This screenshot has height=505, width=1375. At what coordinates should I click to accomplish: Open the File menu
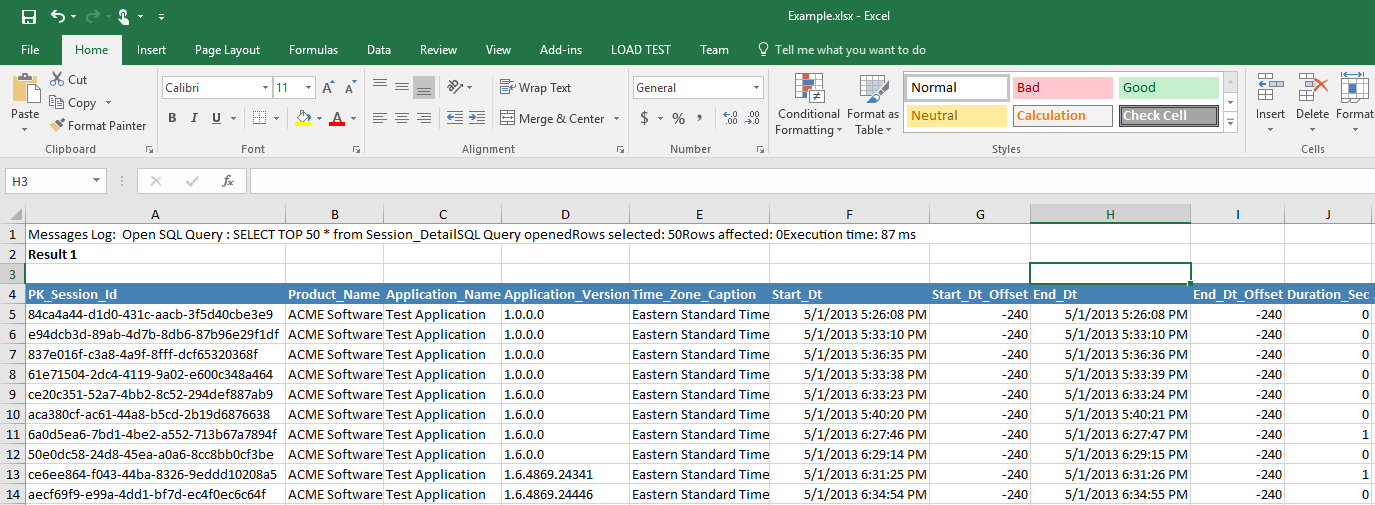click(30, 50)
